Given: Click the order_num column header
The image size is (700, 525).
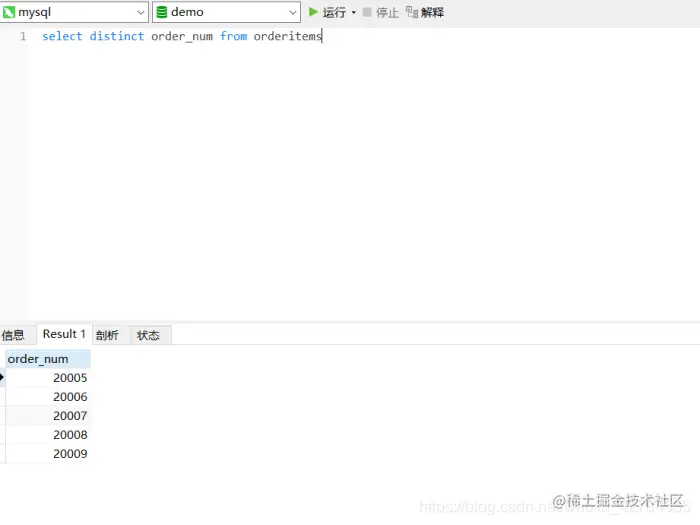Looking at the screenshot, I should 48,359.
